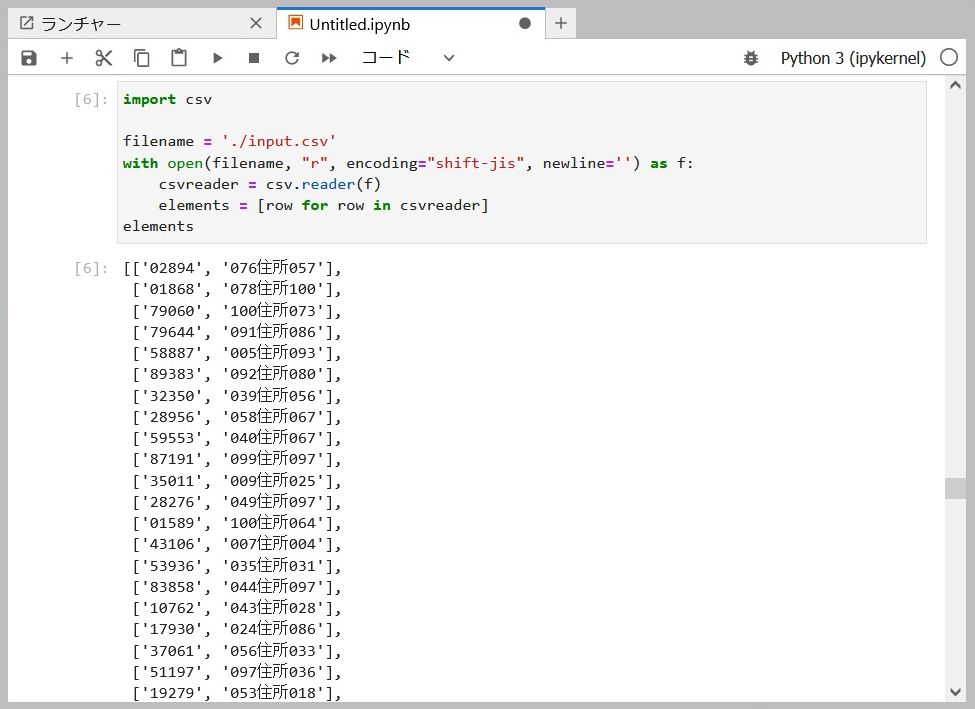
Task: Open a new launcher tab with plus button
Action: coord(561,24)
